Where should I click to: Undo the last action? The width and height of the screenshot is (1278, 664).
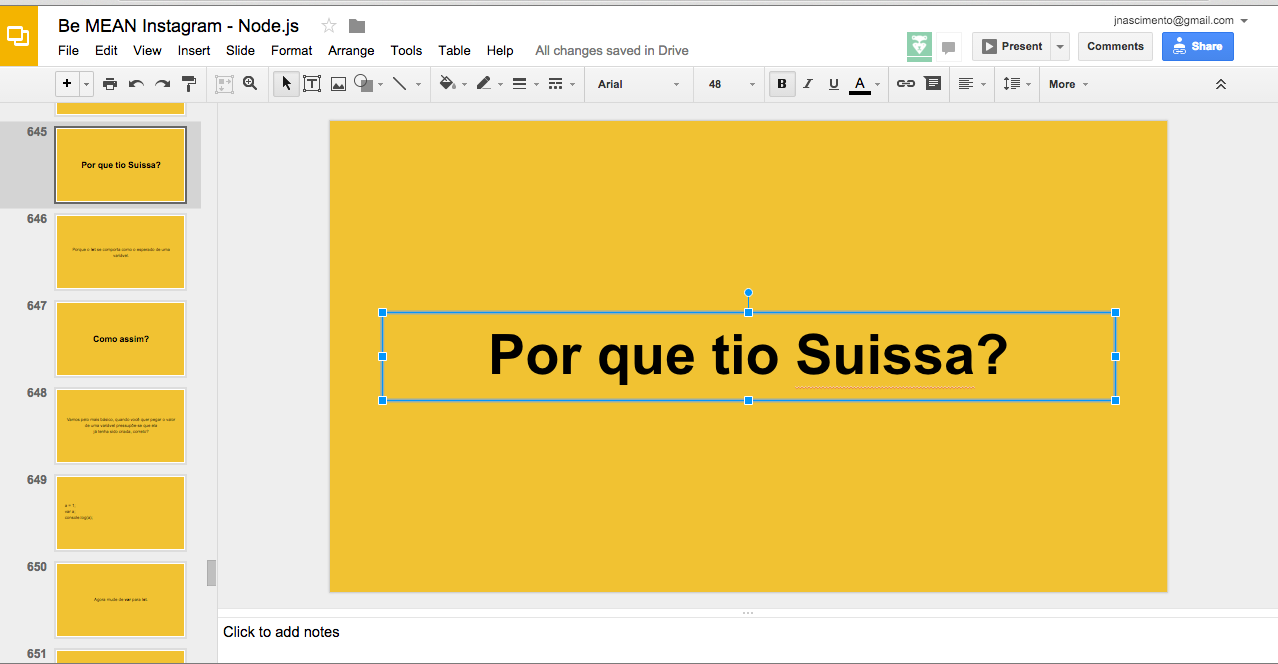coord(136,84)
